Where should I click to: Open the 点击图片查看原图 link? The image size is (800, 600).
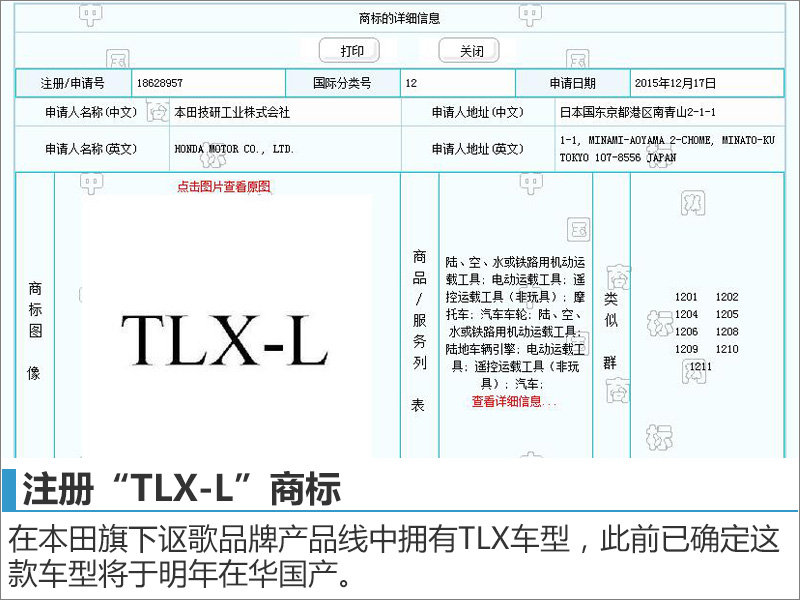[x=224, y=187]
